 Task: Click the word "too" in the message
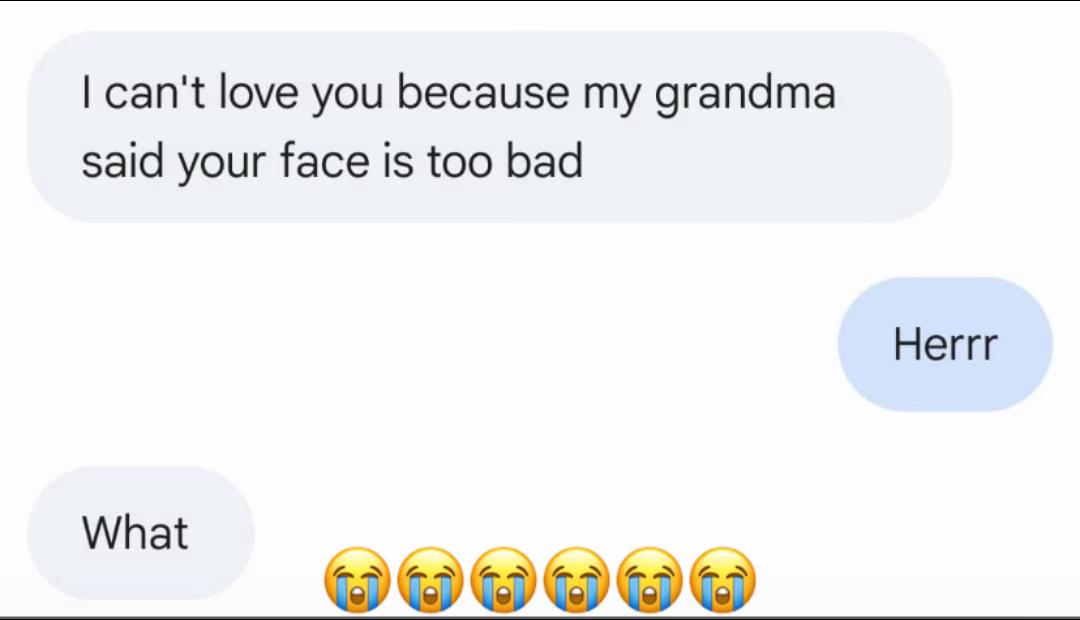tap(460, 160)
